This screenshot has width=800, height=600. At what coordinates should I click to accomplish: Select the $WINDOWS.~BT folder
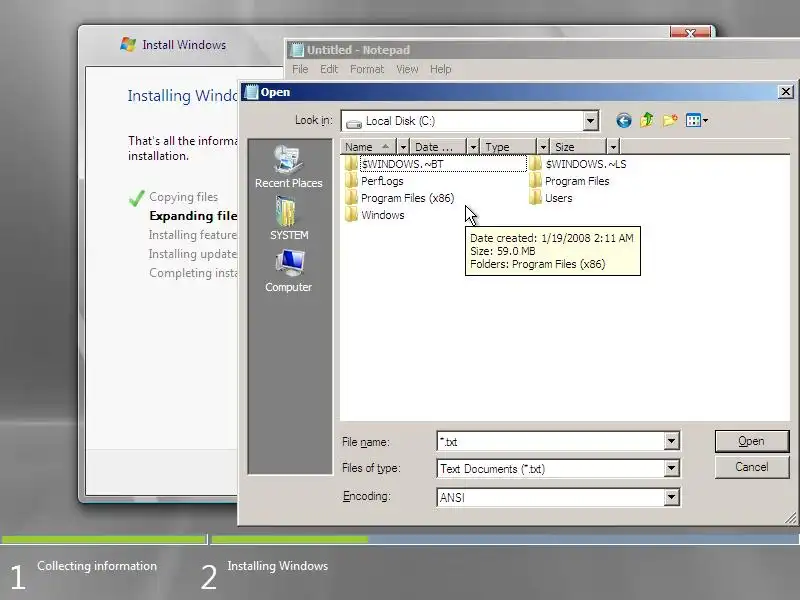point(435,164)
